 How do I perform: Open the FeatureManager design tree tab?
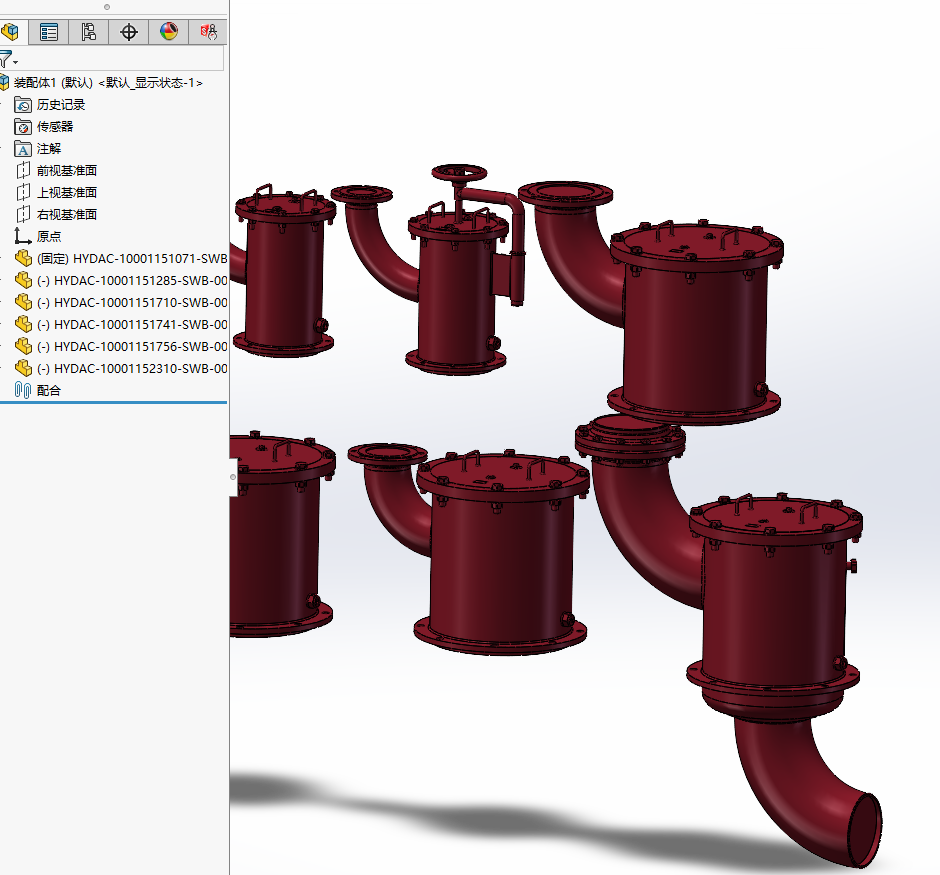(x=10, y=32)
